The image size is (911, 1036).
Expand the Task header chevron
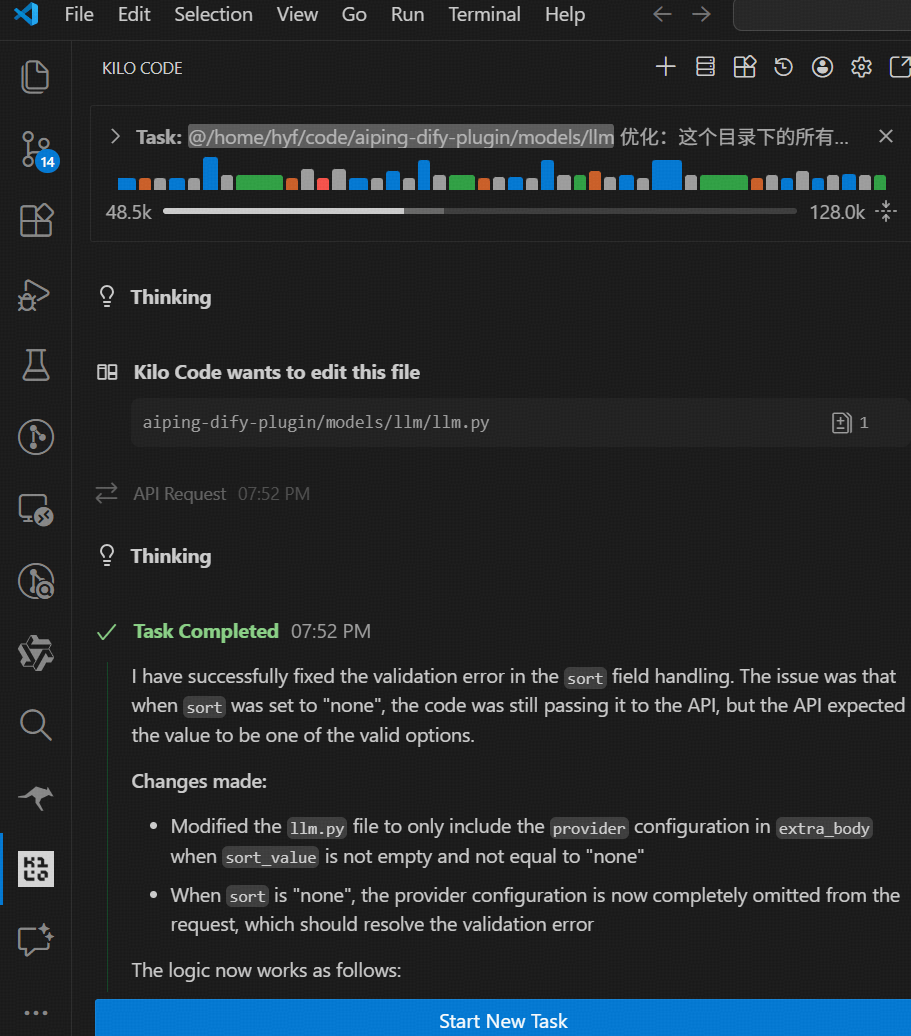(115, 136)
